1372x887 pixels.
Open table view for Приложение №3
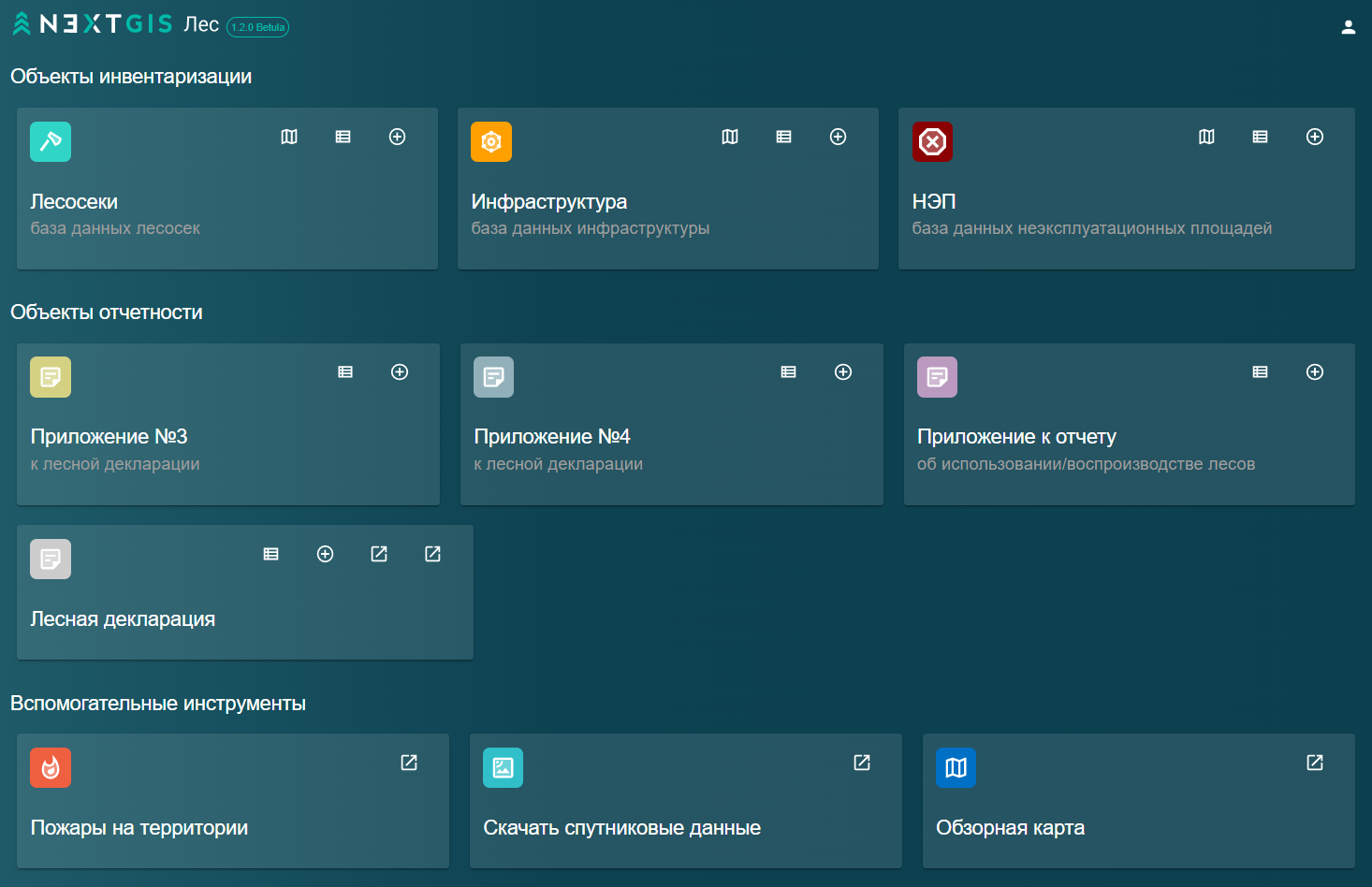pyautogui.click(x=344, y=371)
